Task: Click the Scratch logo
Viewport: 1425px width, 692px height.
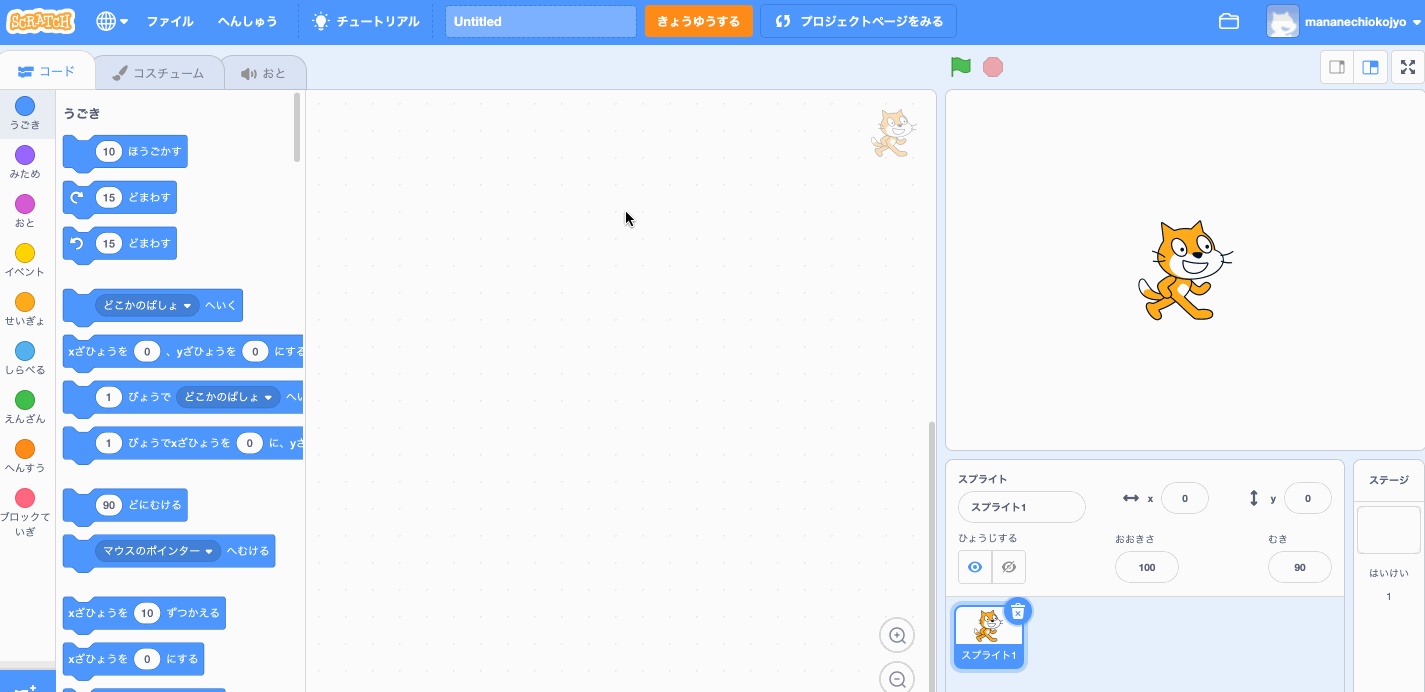Action: coord(41,21)
